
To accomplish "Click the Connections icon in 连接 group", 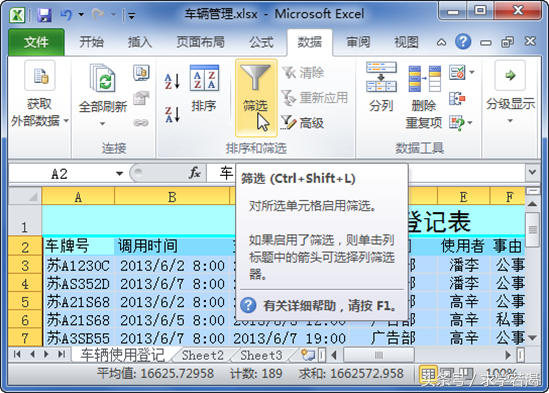I will [x=141, y=73].
